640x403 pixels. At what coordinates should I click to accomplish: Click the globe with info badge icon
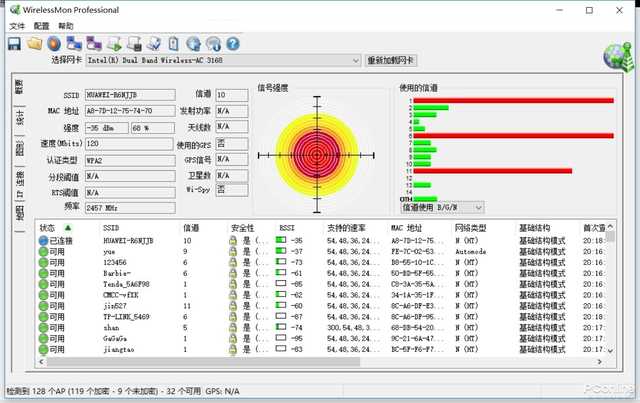pos(213,44)
